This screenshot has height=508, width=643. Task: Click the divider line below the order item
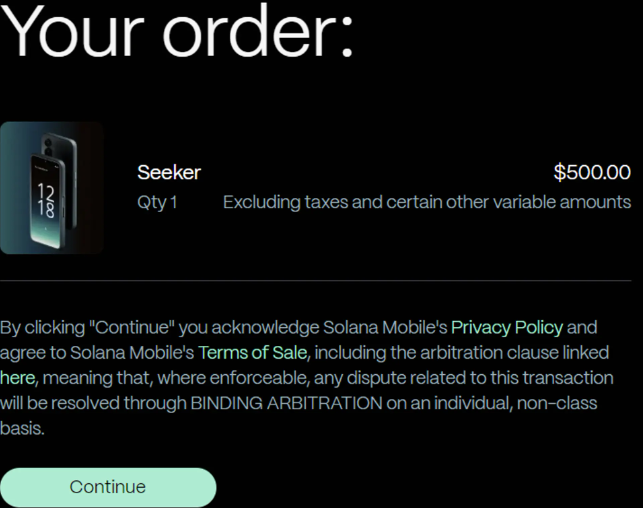click(x=315, y=281)
